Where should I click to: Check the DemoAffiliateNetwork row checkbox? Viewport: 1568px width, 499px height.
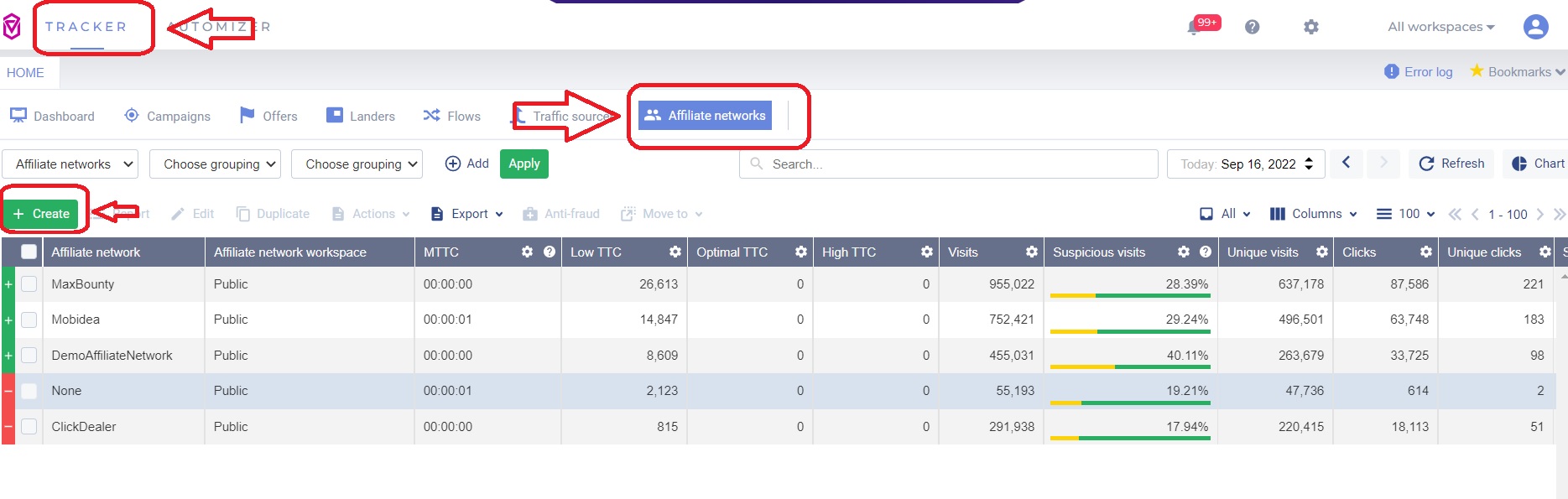click(29, 356)
